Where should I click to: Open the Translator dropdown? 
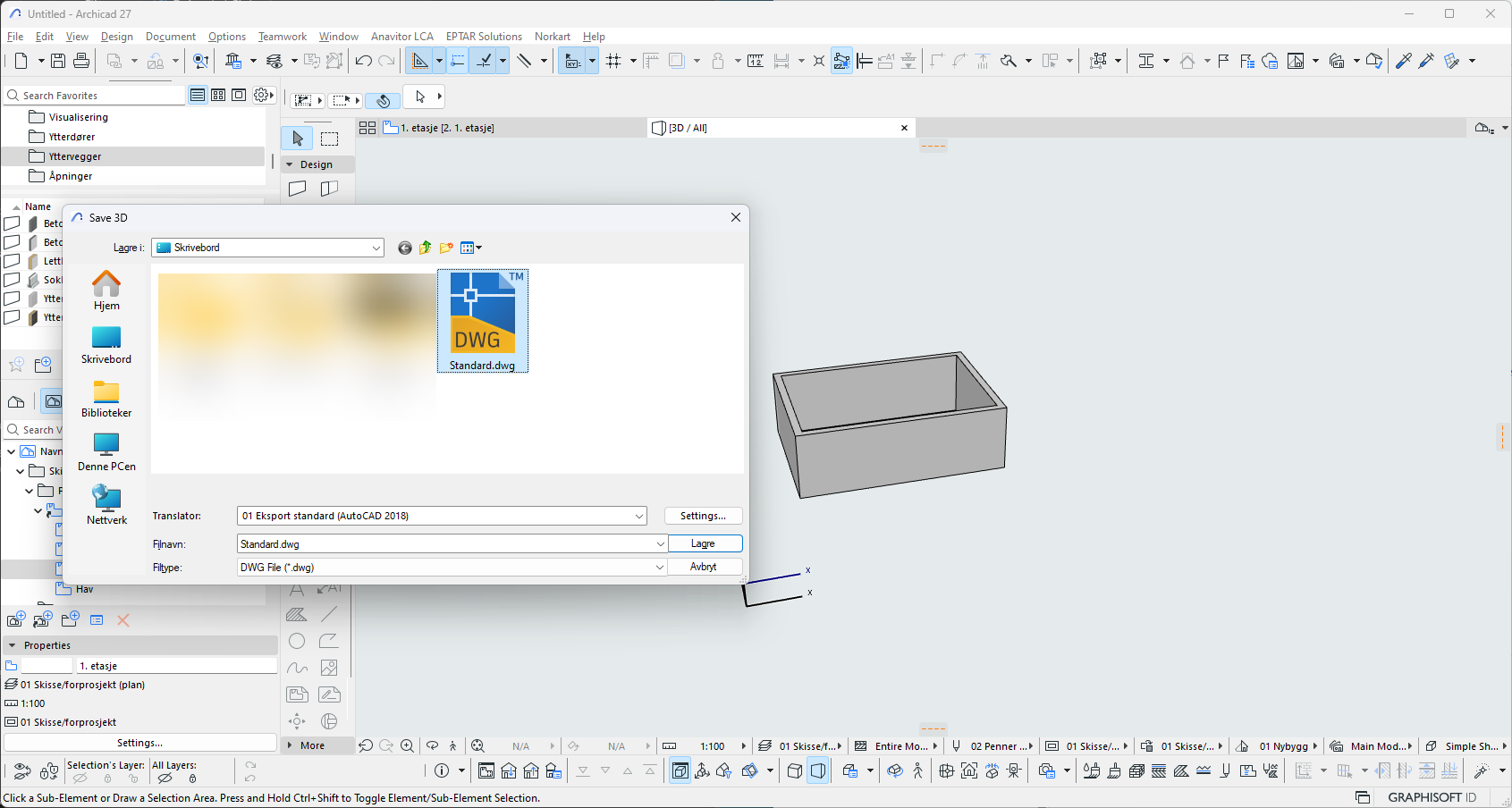639,516
